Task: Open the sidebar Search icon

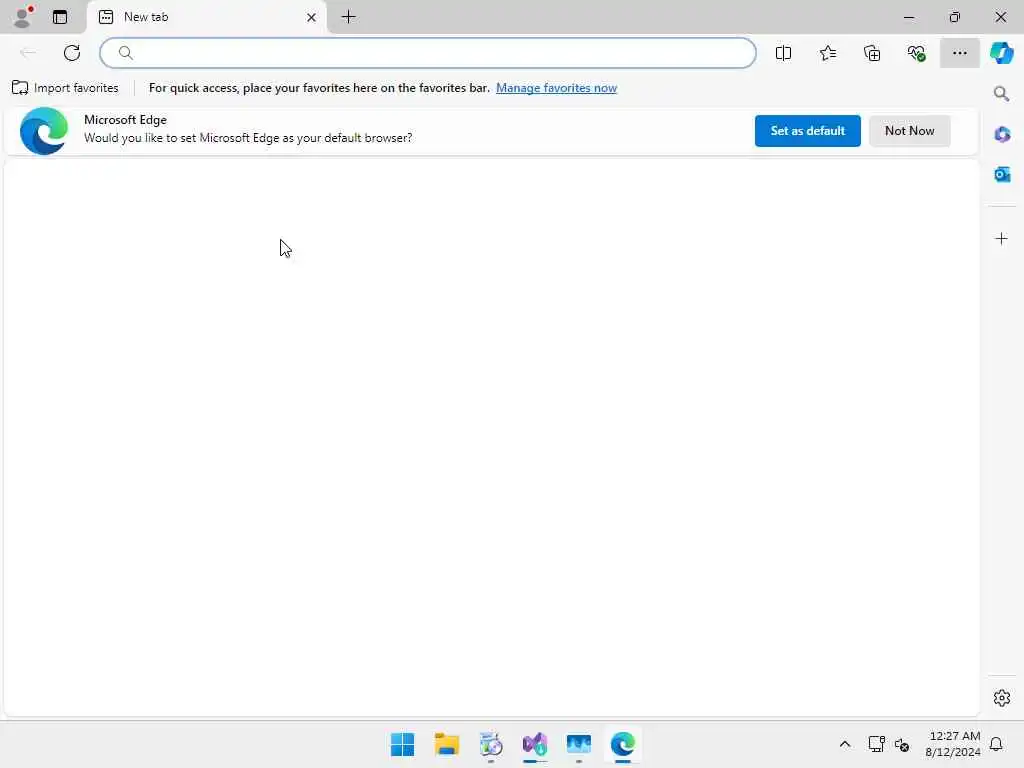Action: (x=1001, y=94)
